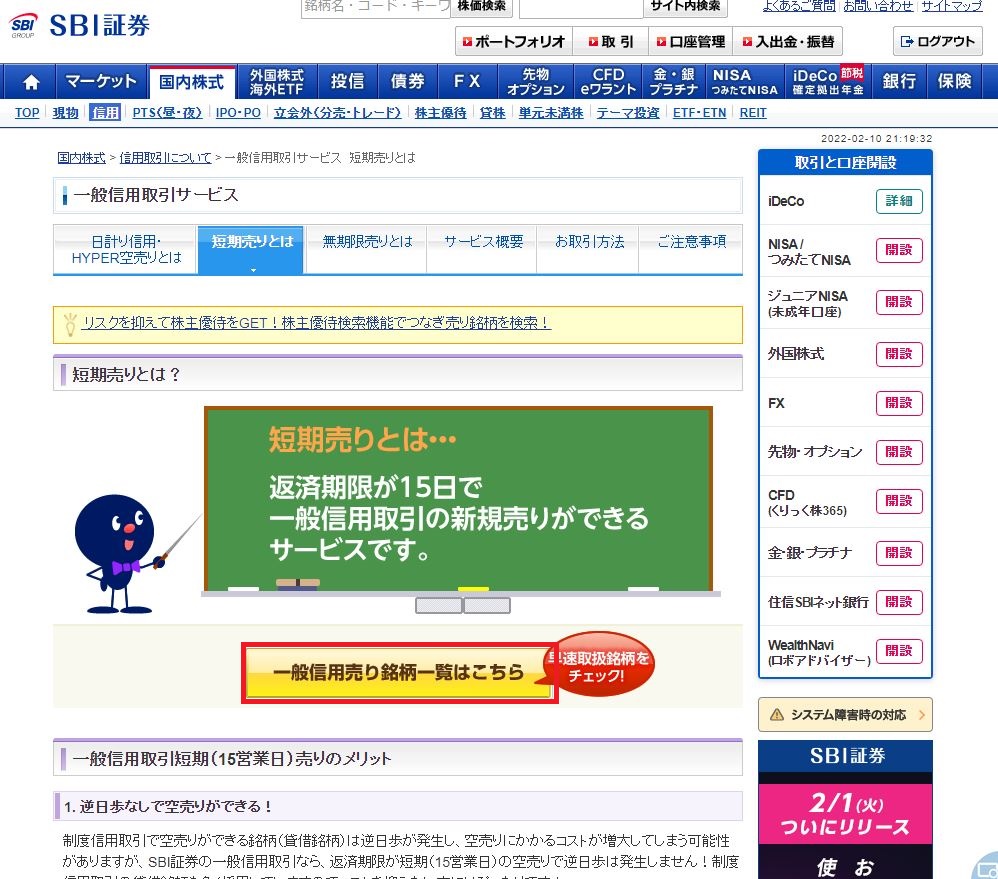Viewport: 998px width, 879px height.
Task: Click 開設 for 外国株式
Action: click(x=899, y=354)
